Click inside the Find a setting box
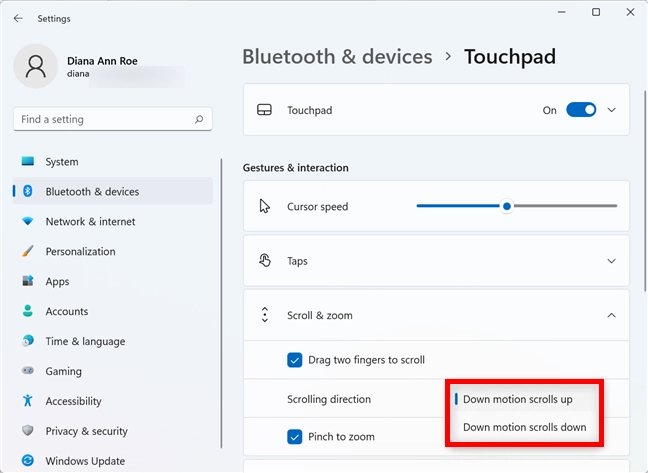648x473 pixels. (113, 119)
